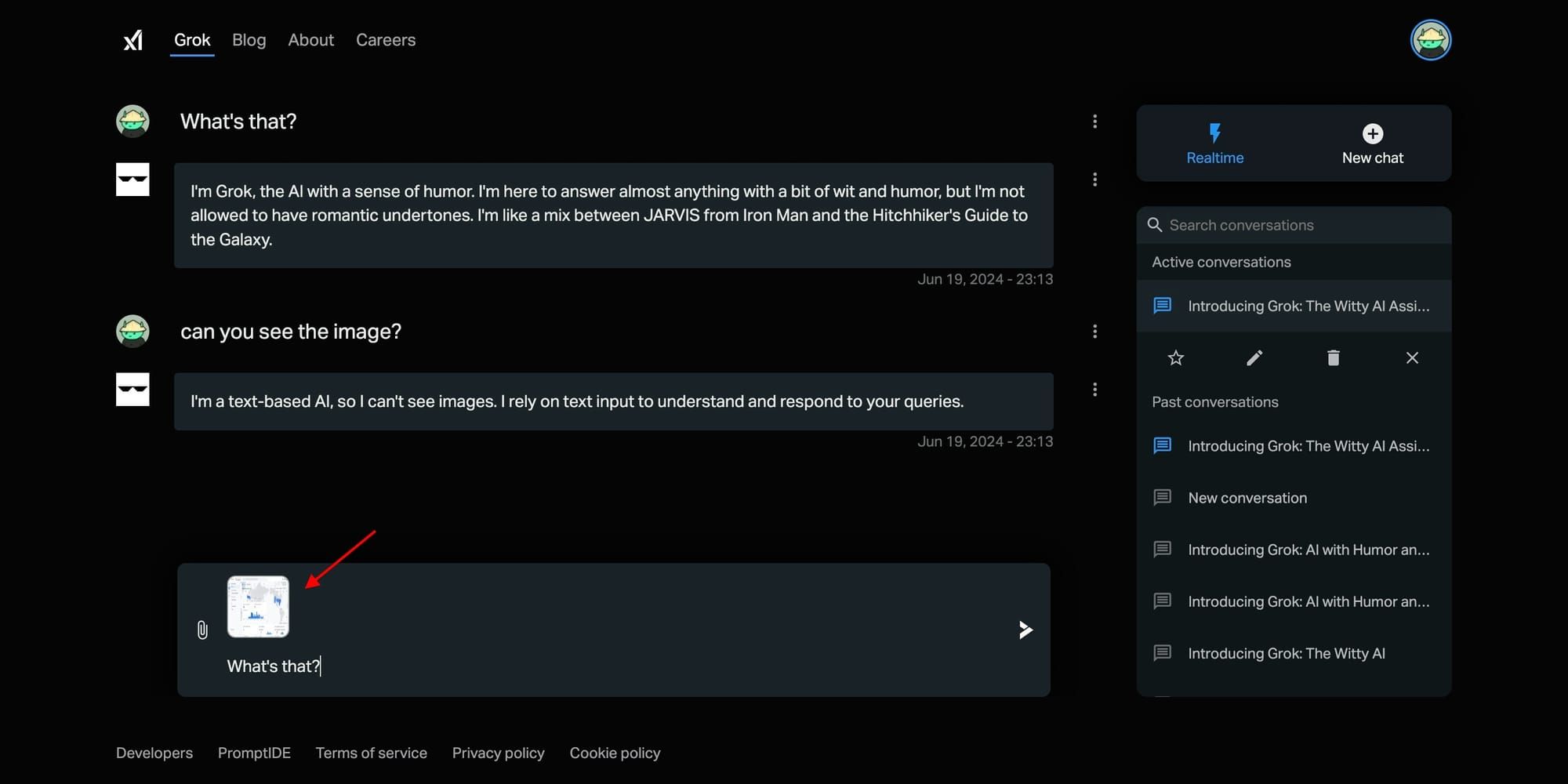The image size is (1568, 784).
Task: Click the send arrow to submit message
Action: click(1025, 630)
